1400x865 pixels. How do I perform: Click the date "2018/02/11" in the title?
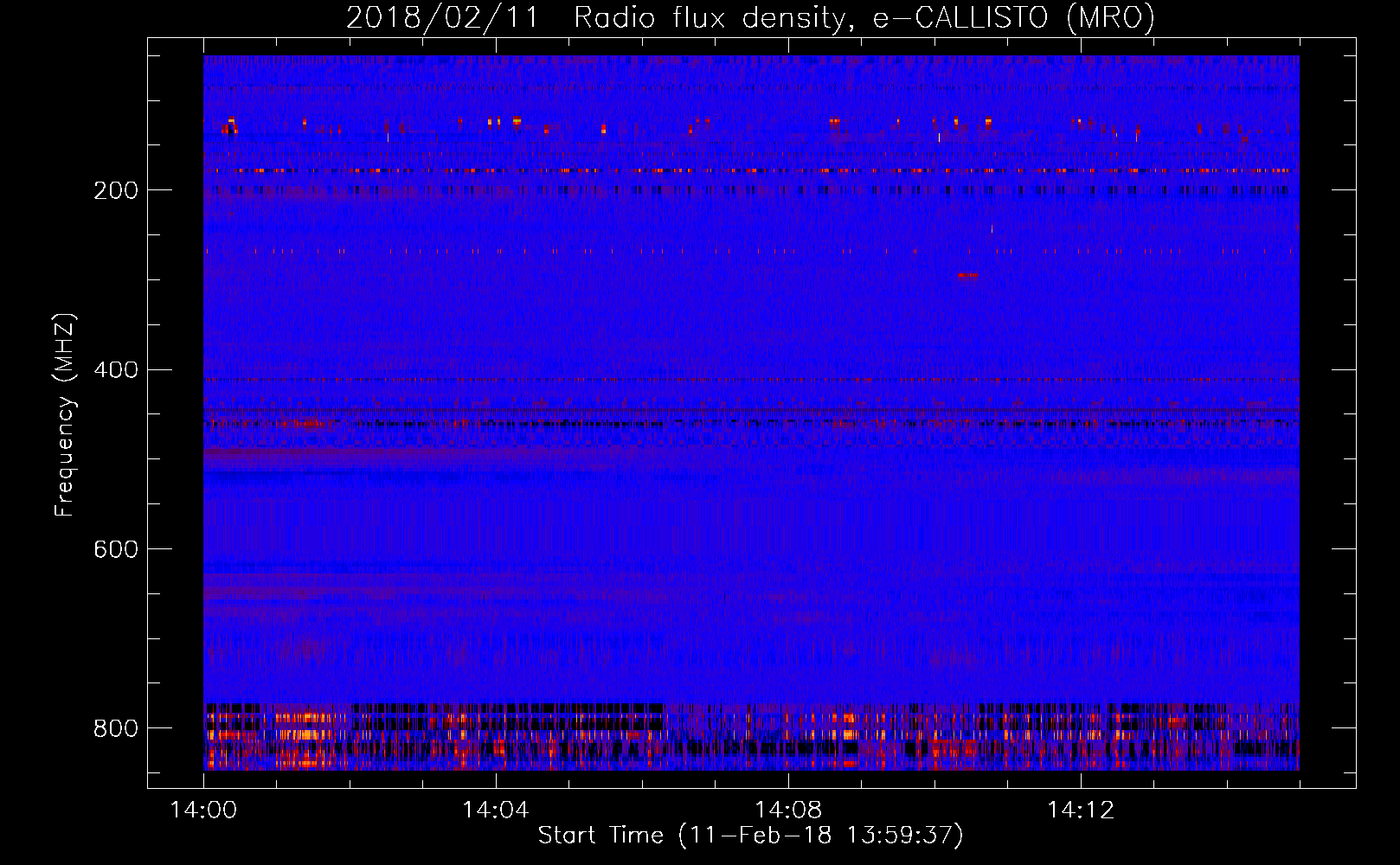pyautogui.click(x=442, y=17)
